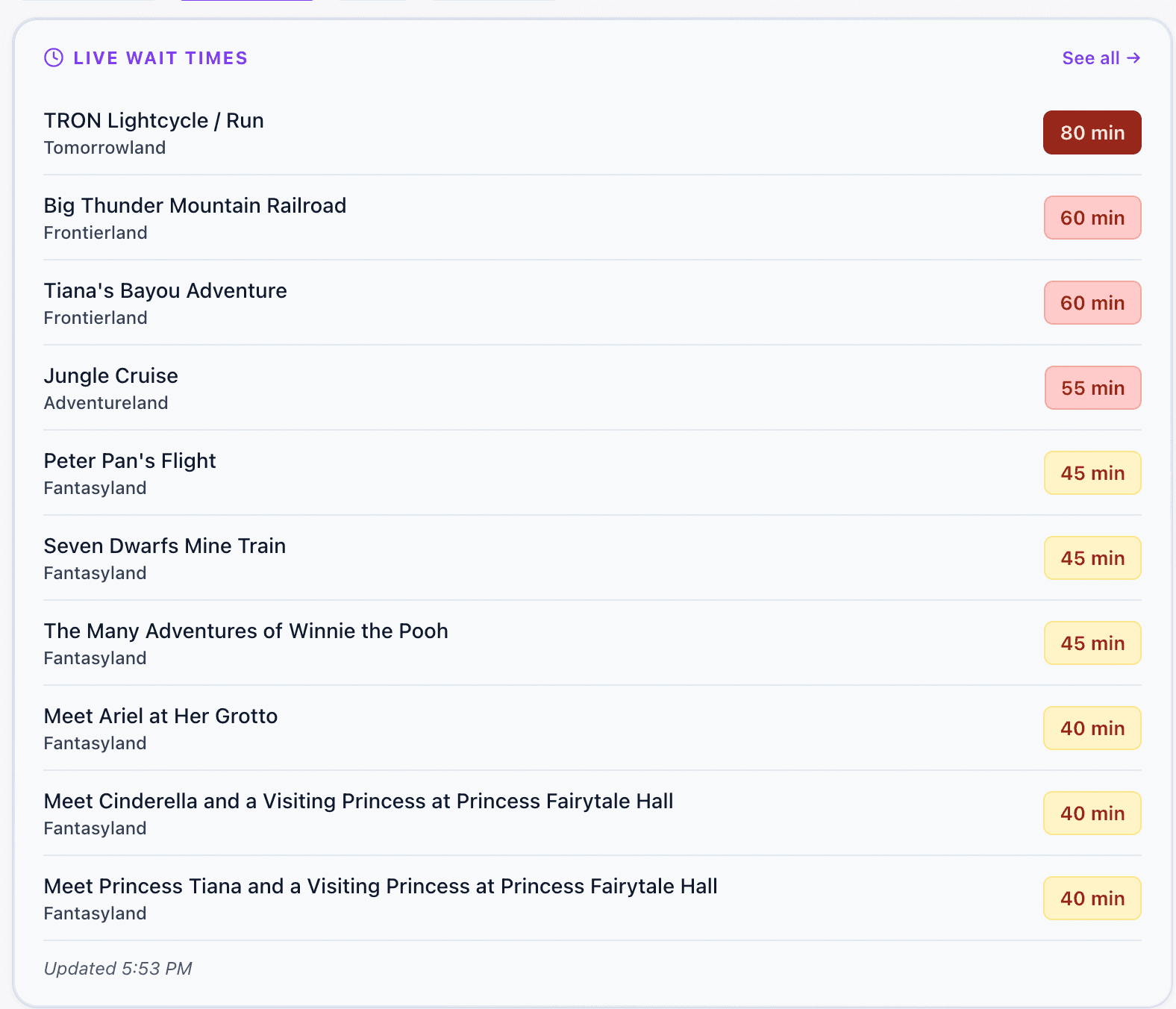
Task: Click the 45 min badge for Seven Dwarfs Mine Train
Action: (1092, 558)
